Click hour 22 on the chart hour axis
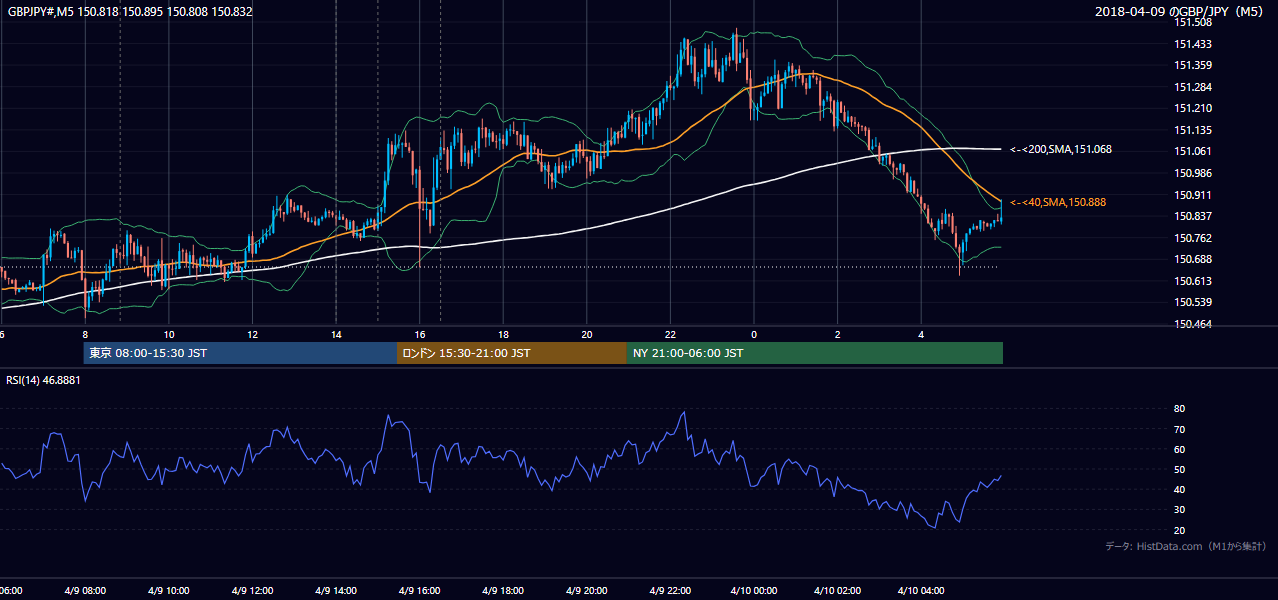Viewport: 1278px width, 600px height. click(x=670, y=335)
